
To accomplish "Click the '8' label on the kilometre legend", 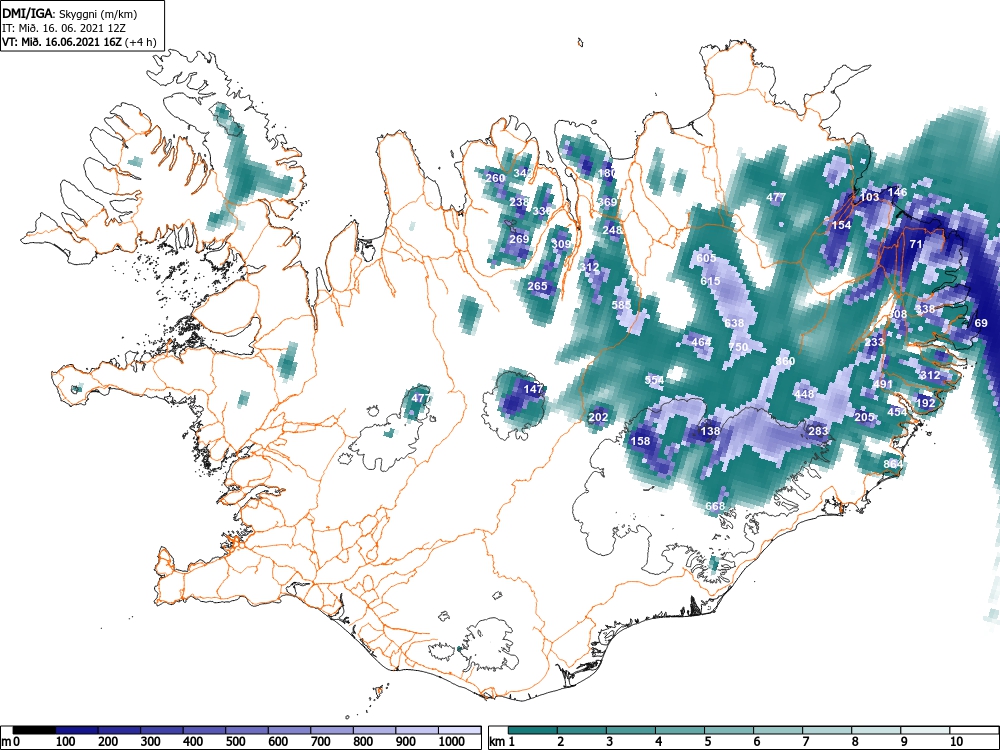I will (855, 741).
